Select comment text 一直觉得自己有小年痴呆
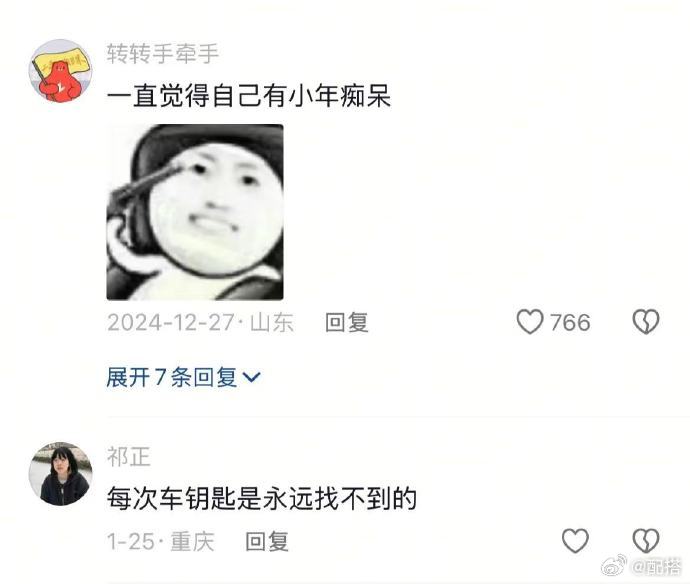 (x=249, y=95)
